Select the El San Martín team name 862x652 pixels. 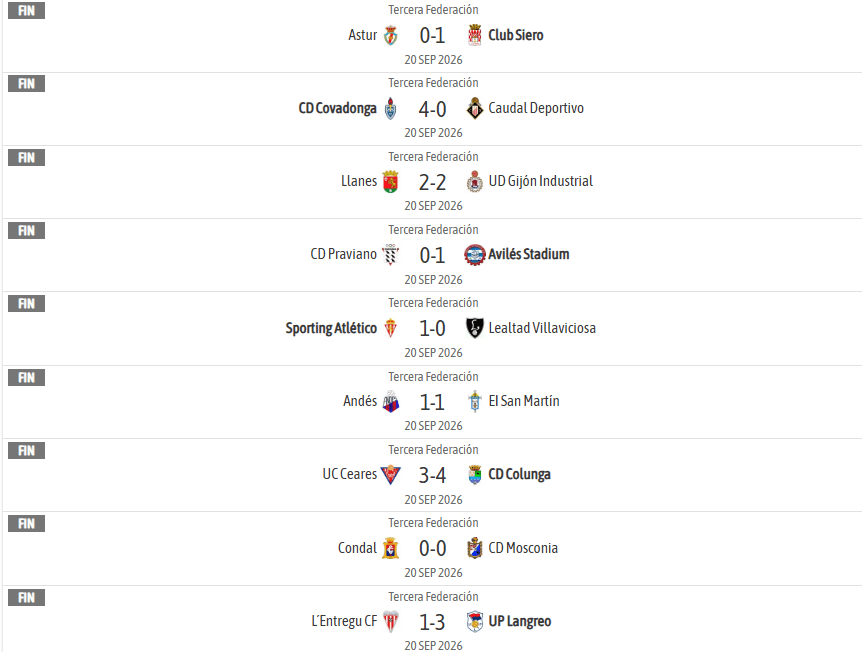pyautogui.click(x=524, y=401)
